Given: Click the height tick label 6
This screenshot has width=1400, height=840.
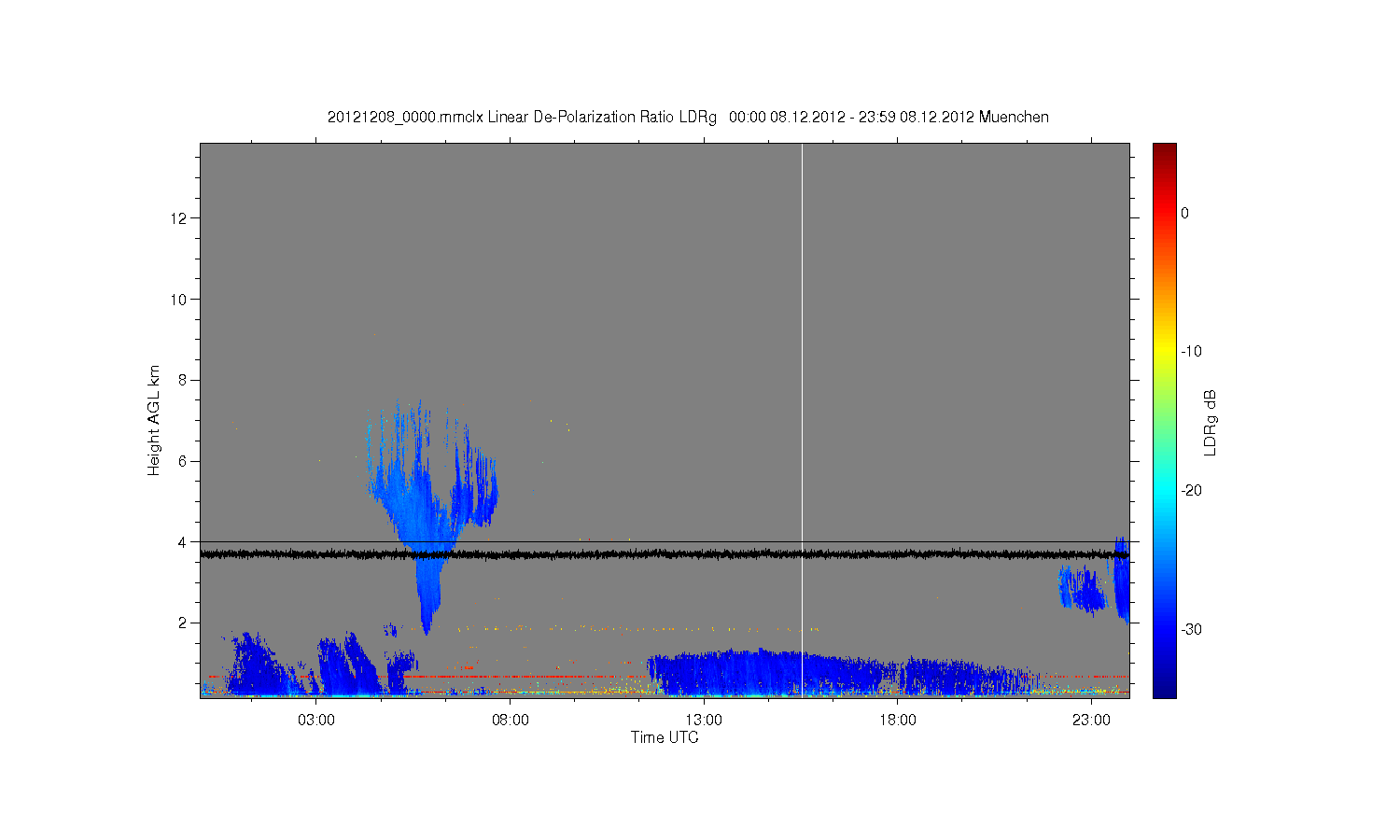Looking at the screenshot, I should tap(183, 461).
